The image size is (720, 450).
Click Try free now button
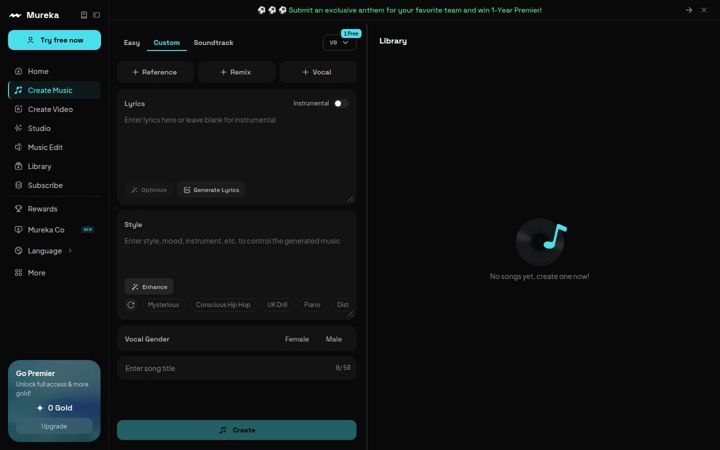point(54,40)
